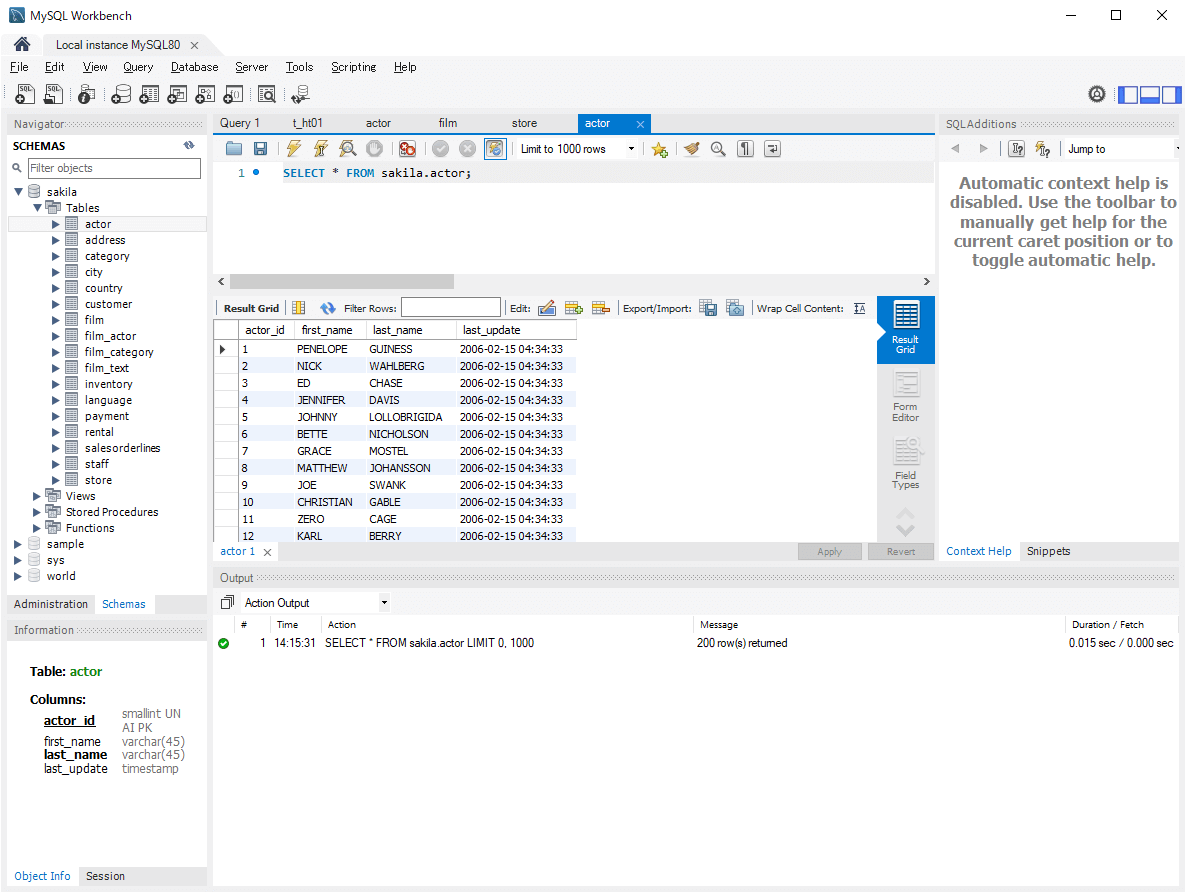Screen dimensions: 1186x893
Task: Create new stored procedure icon
Action: click(205, 94)
